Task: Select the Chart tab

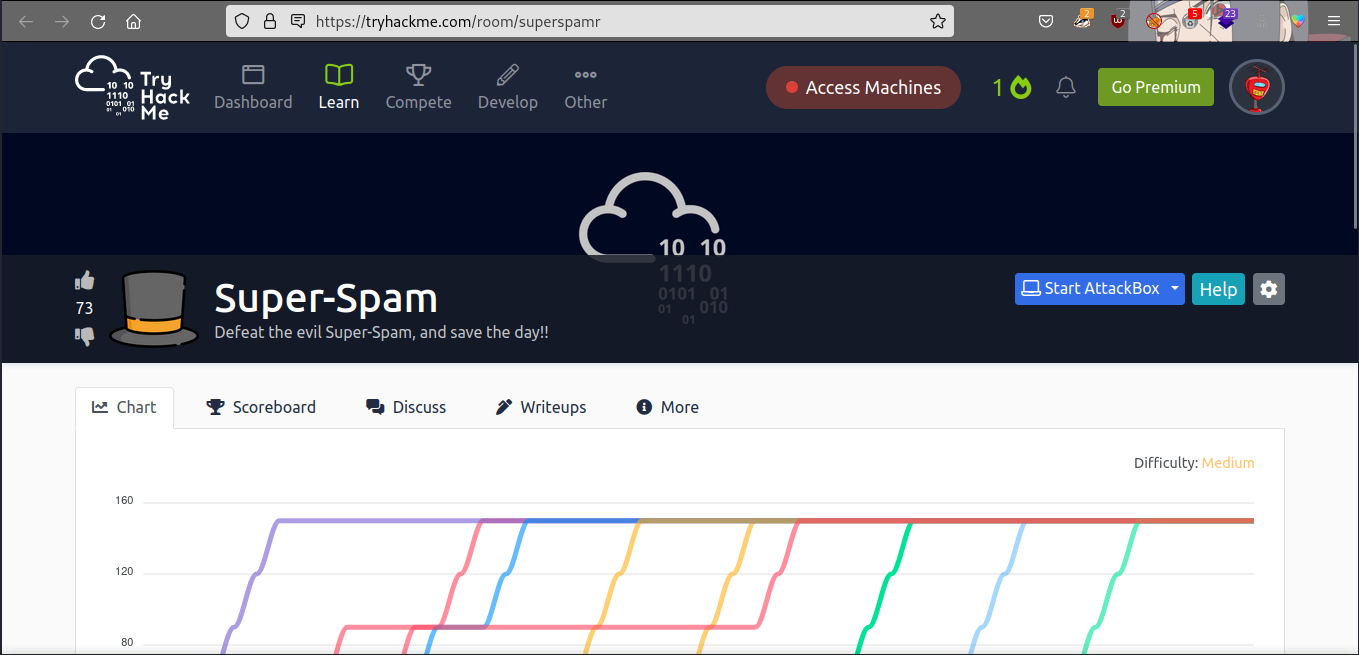Action: pos(125,407)
